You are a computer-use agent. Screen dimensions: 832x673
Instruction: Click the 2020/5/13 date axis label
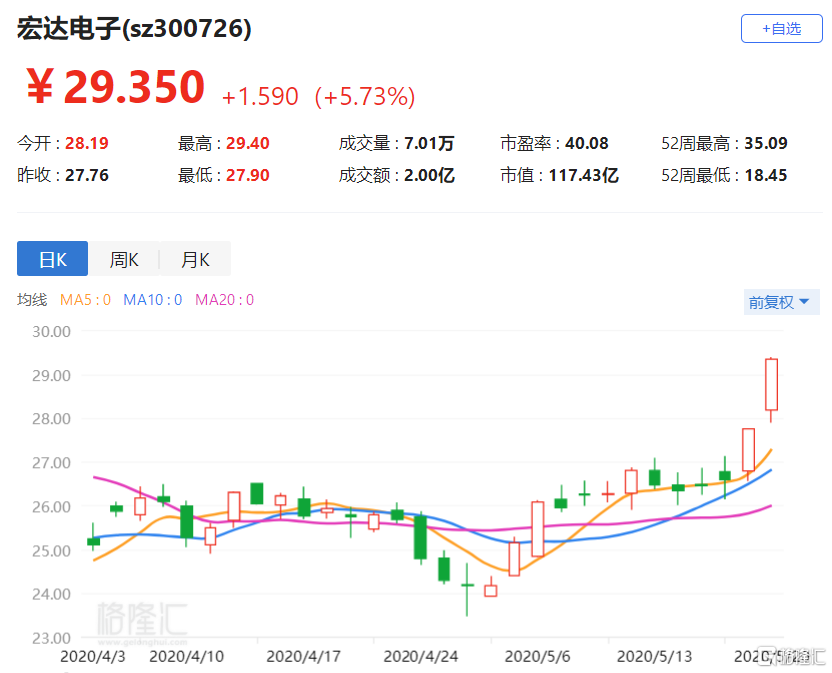click(655, 657)
